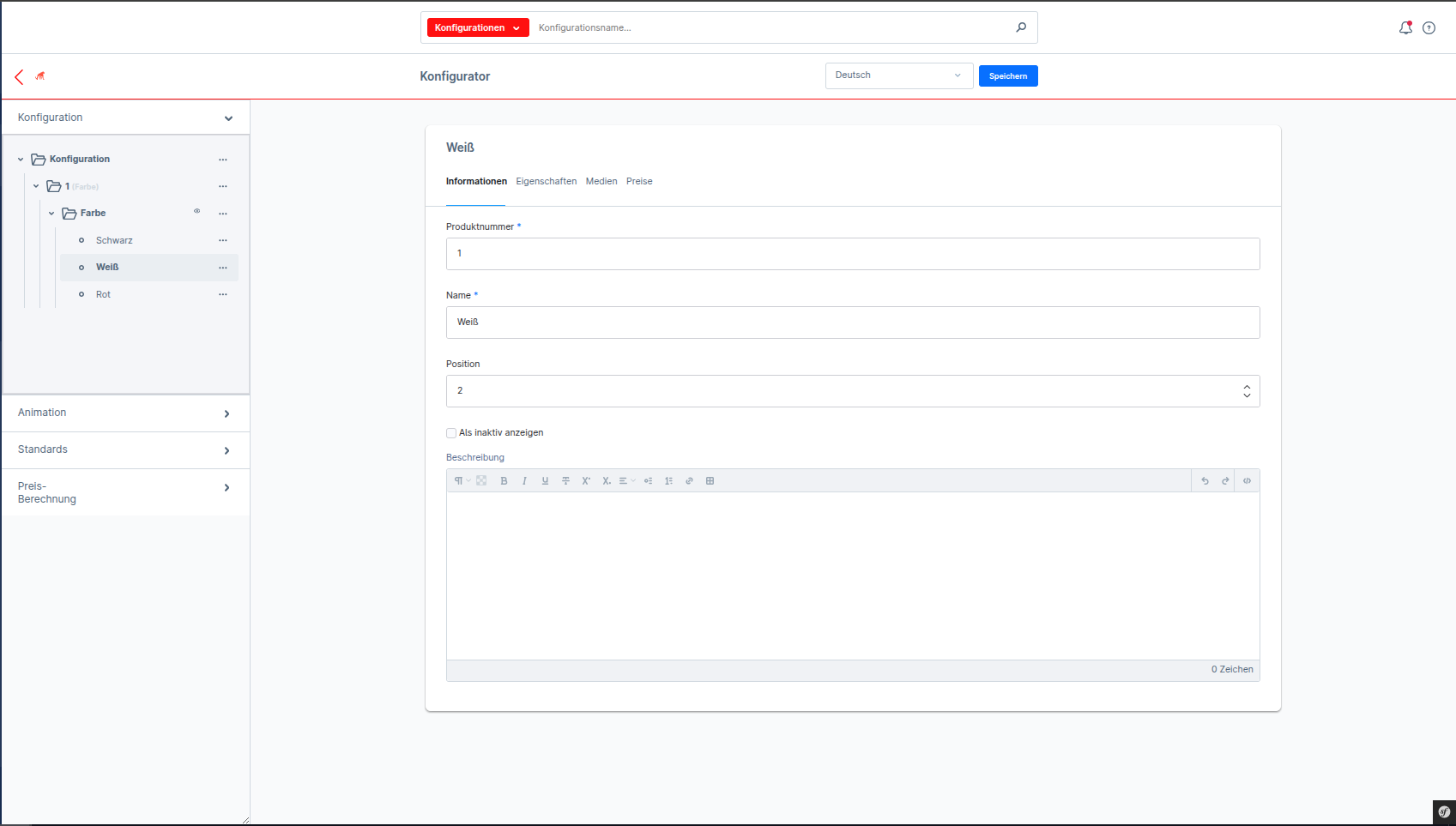The width and height of the screenshot is (1456, 826).
Task: Insert an unordered bullet list
Action: [x=648, y=481]
